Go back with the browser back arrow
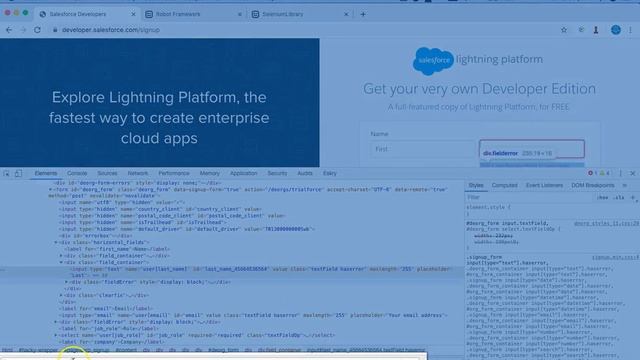This screenshot has height=360, width=640. pos(9,30)
